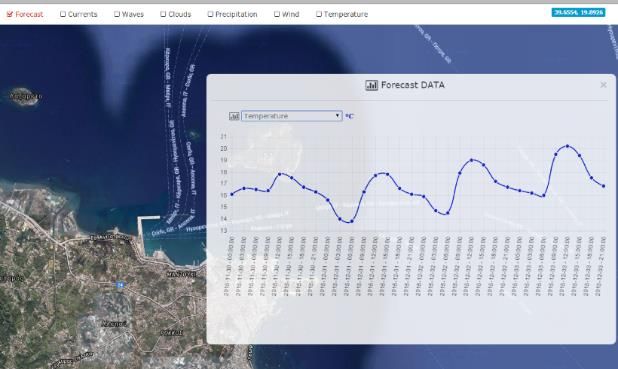618x369 pixels.
Task: Turn on the Clouds layer
Action: pyautogui.click(x=163, y=14)
